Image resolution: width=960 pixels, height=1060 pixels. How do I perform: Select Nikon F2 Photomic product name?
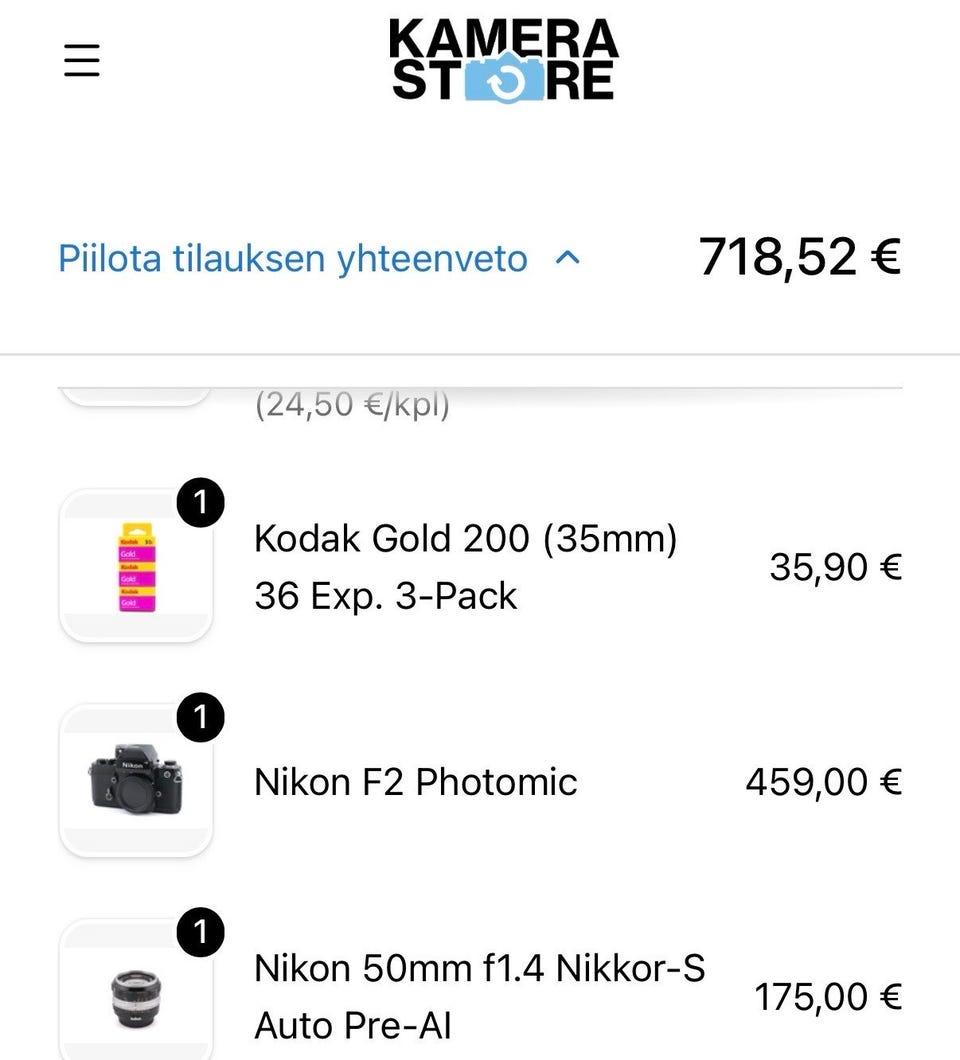click(x=416, y=781)
